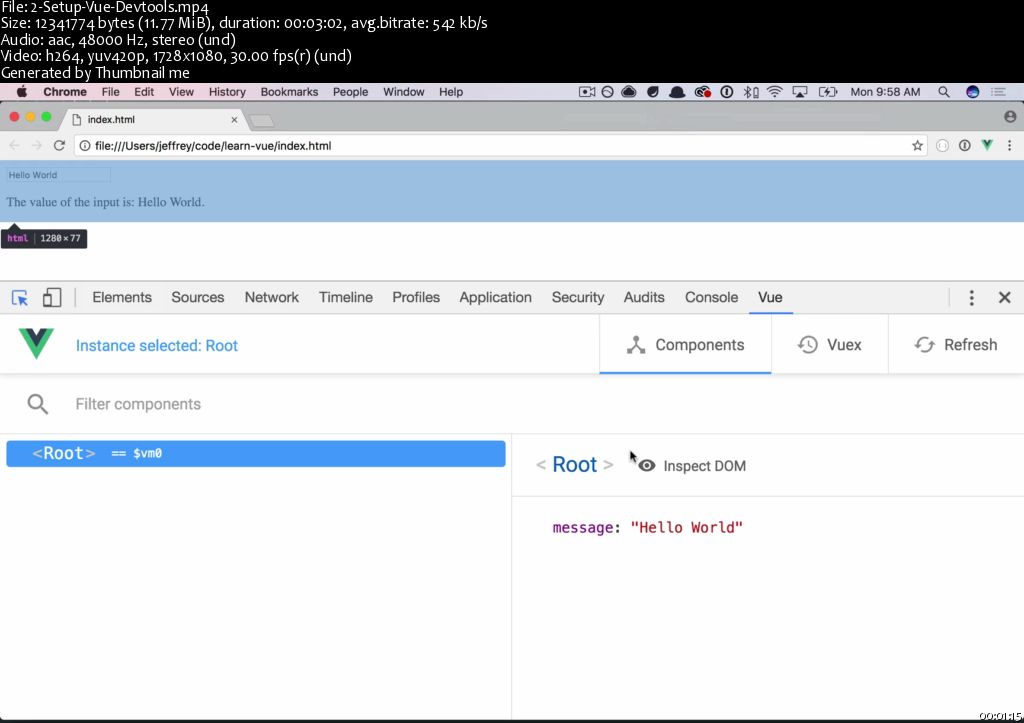Open the devtools customize three-dot menu
The height and width of the screenshot is (723, 1024).
click(971, 298)
